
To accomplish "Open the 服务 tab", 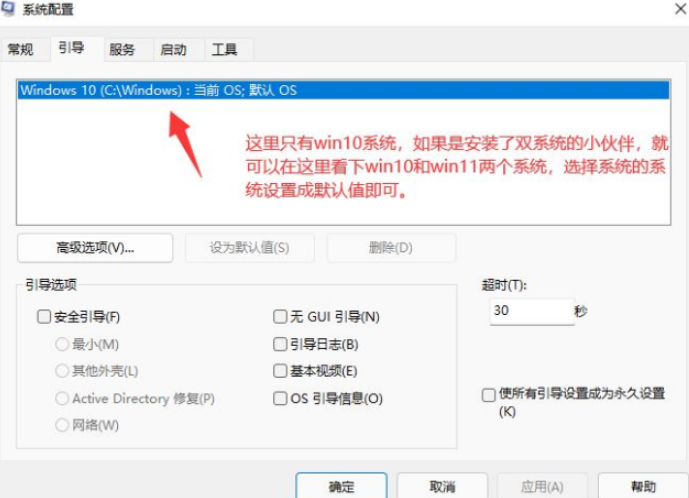I will click(122, 50).
